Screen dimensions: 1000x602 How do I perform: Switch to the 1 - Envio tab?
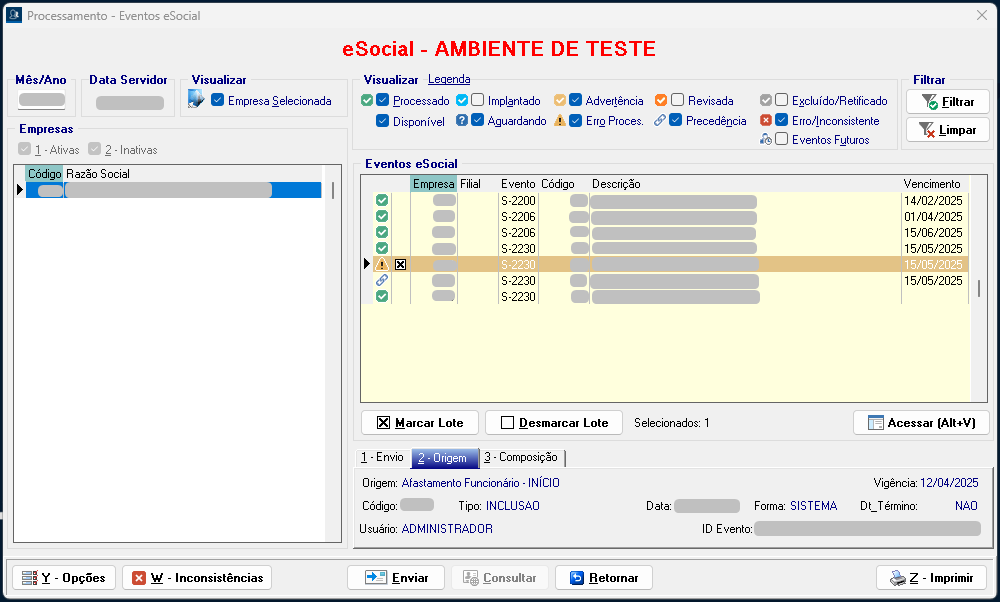tap(382, 457)
